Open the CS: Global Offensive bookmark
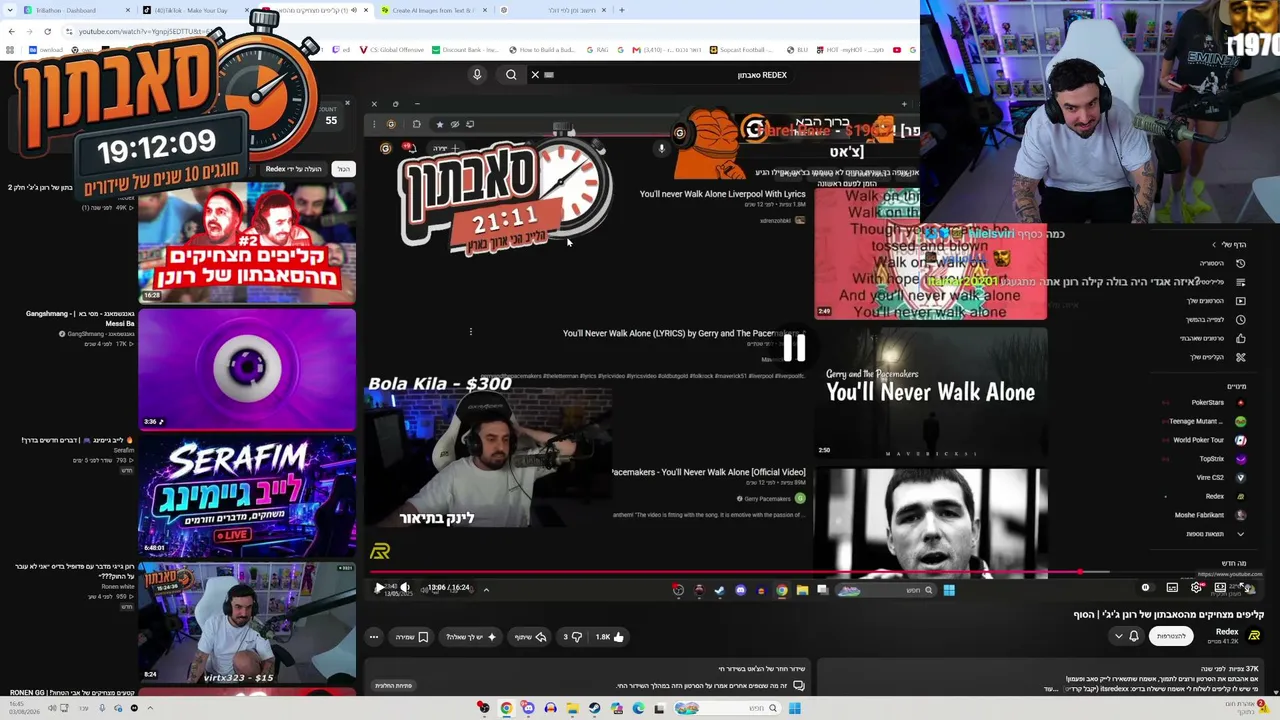Image resolution: width=1280 pixels, height=720 pixels. point(392,50)
